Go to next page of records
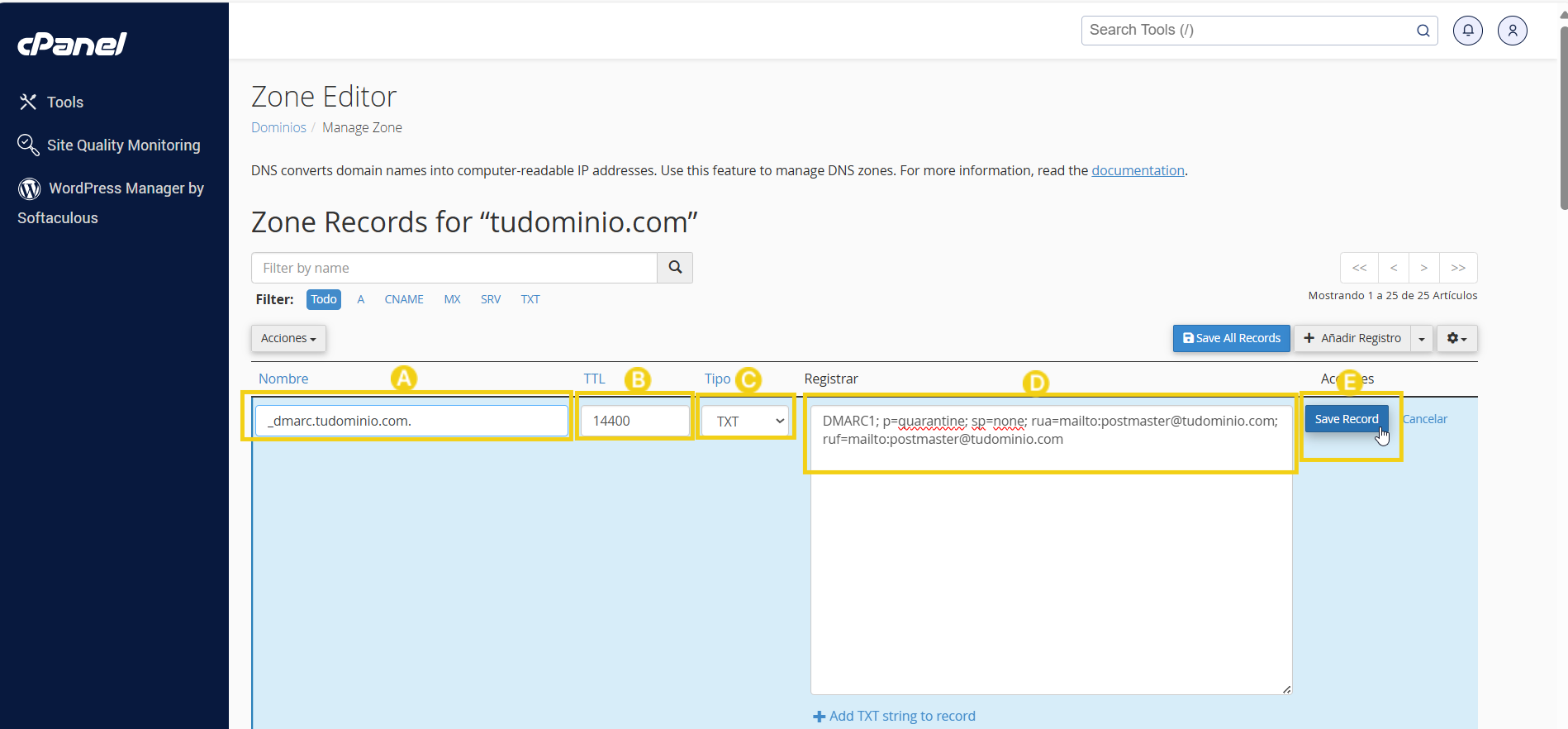This screenshot has width=1568, height=729. tap(1424, 268)
